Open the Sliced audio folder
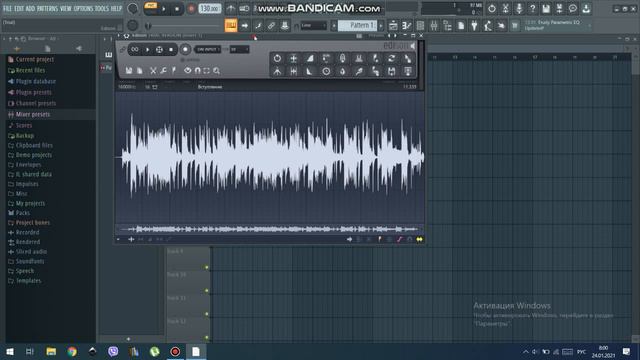 [x=31, y=251]
